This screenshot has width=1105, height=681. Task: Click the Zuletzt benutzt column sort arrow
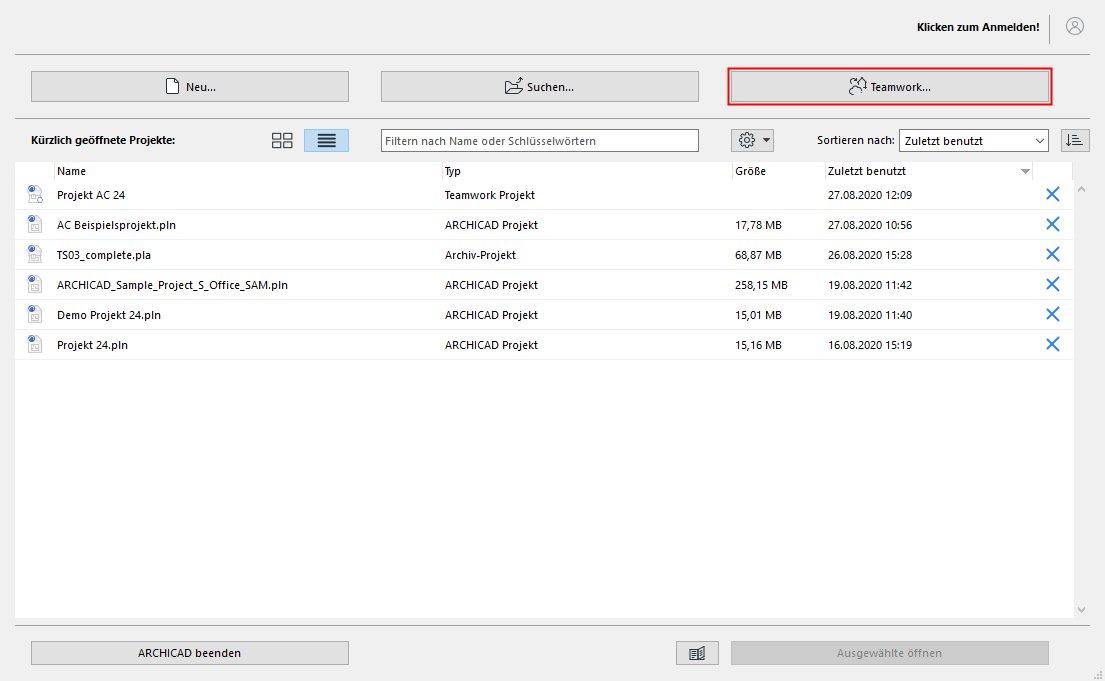1025,171
